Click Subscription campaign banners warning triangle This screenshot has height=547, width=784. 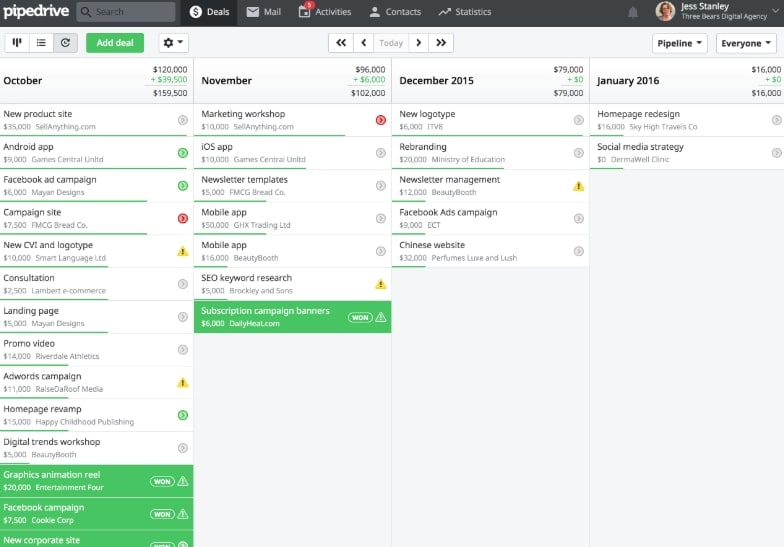tap(381, 317)
